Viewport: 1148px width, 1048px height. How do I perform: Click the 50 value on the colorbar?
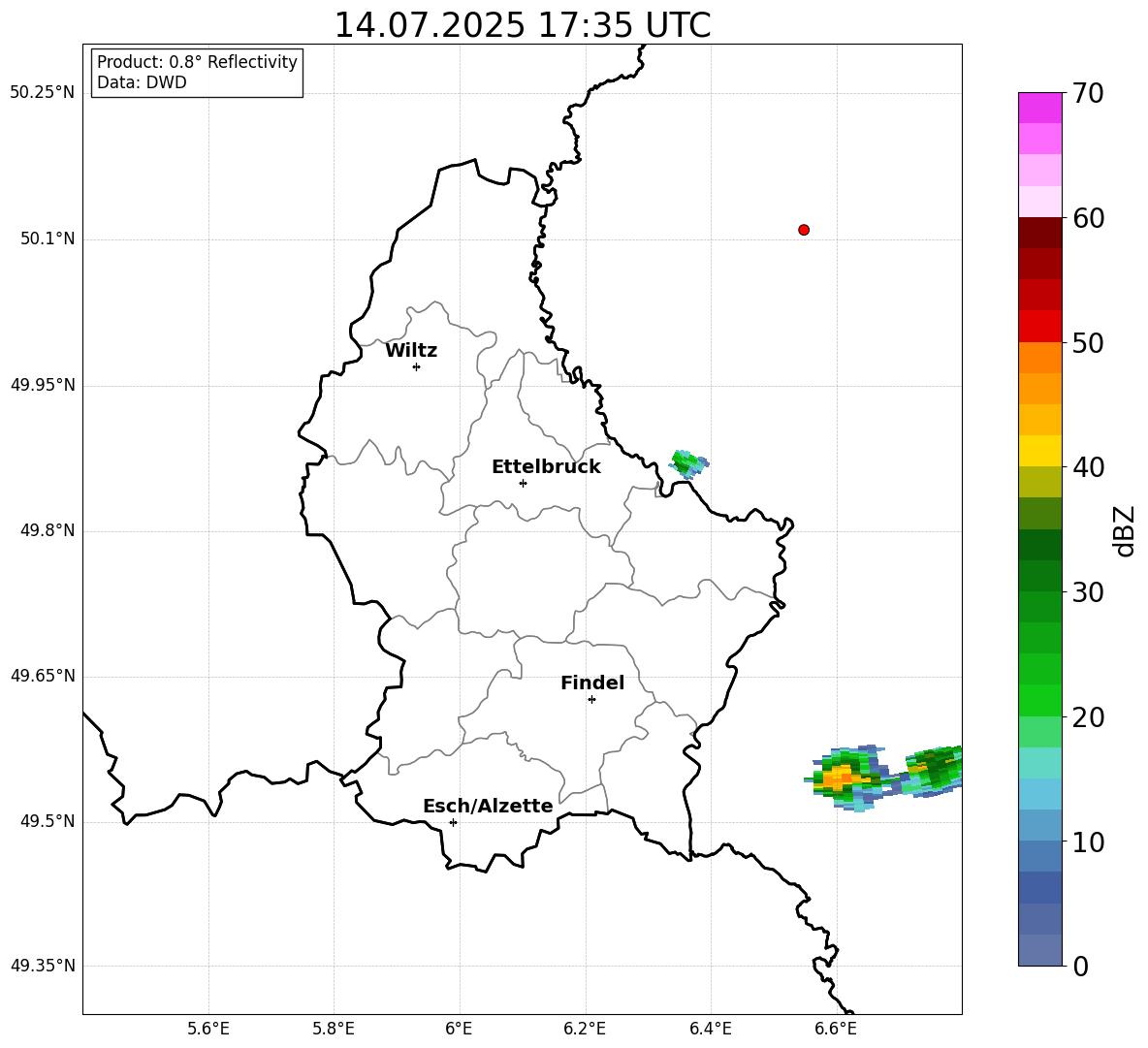[1088, 343]
